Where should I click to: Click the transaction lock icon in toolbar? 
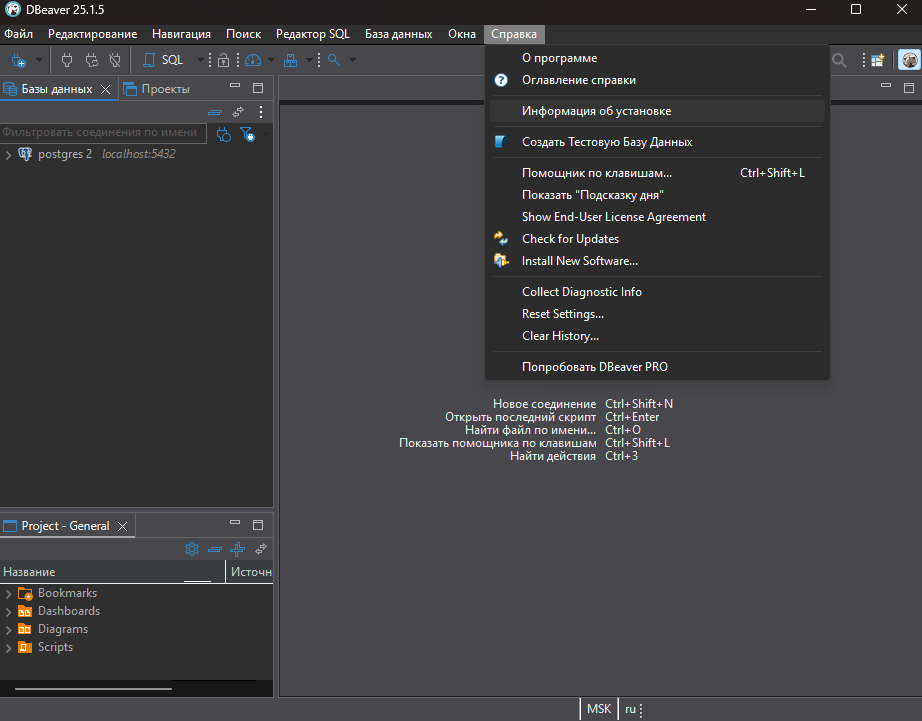pyautogui.click(x=223, y=60)
